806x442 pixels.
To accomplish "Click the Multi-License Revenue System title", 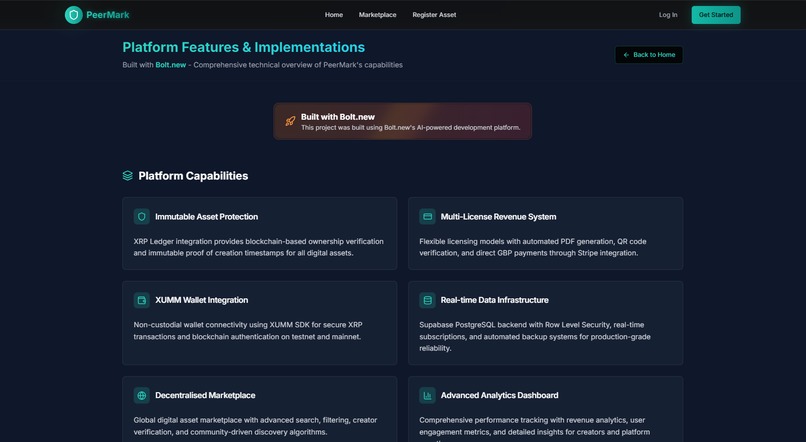I will (x=498, y=217).
